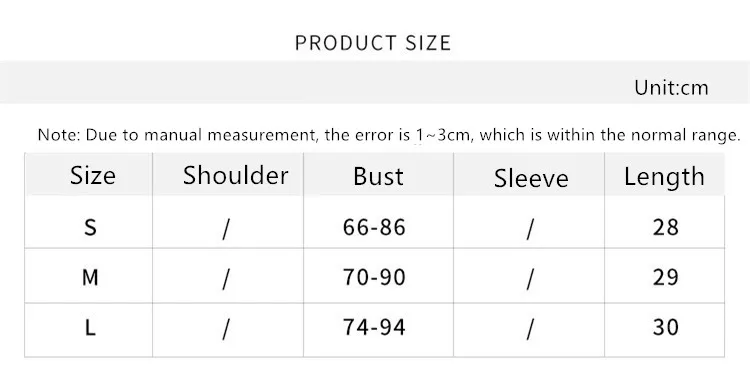
Task: Click the Bust column header
Action: 378,176
